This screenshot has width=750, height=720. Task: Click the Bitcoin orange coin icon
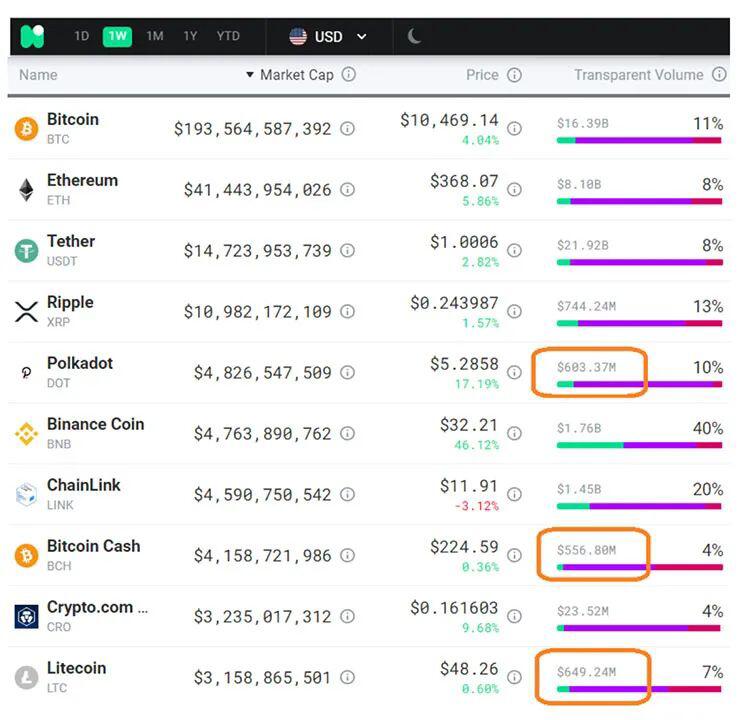26,129
